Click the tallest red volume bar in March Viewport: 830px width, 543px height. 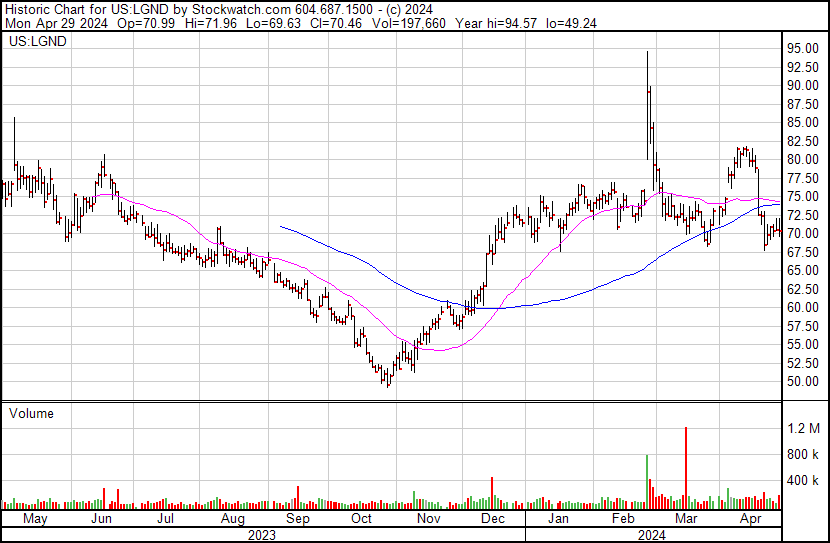pyautogui.click(x=686, y=468)
